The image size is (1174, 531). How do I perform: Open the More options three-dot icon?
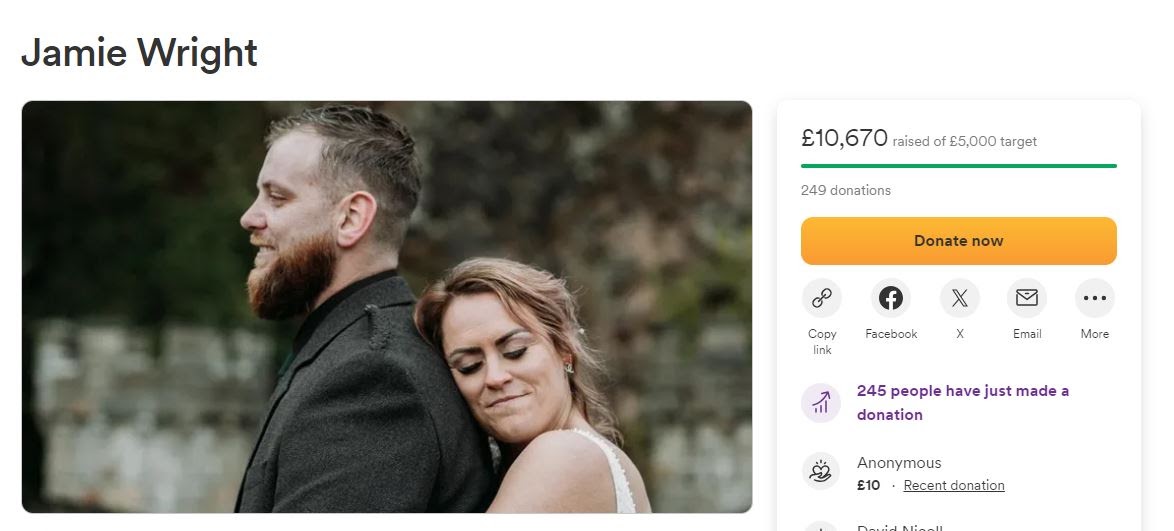[1095, 298]
